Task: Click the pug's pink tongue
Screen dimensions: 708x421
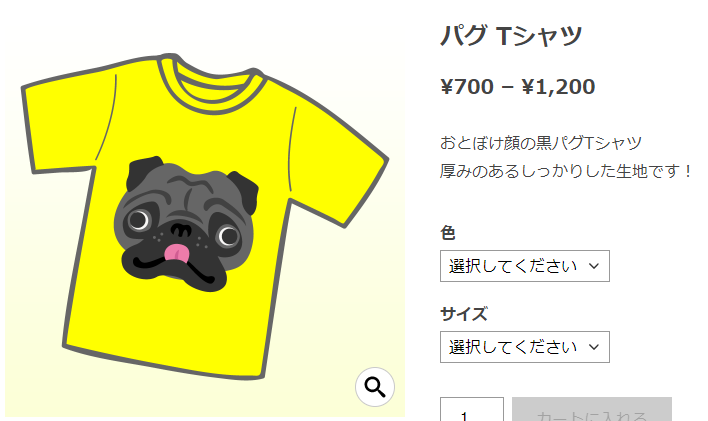Action: pos(176,253)
